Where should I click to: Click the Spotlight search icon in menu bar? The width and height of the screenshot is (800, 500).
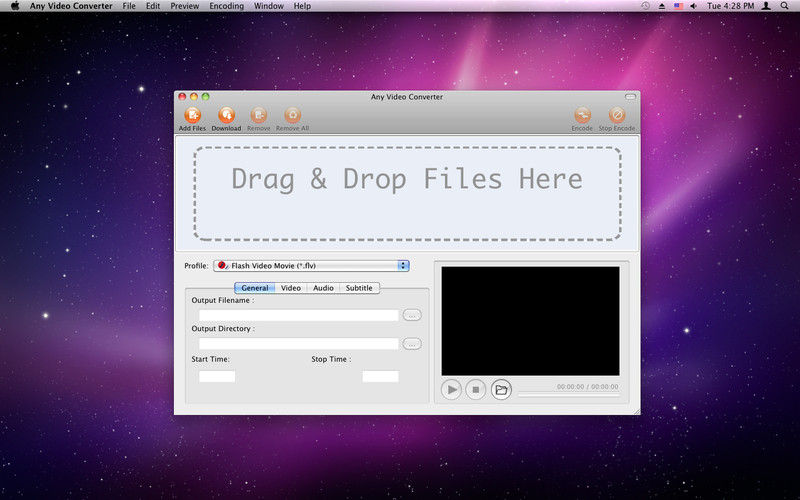787,6
